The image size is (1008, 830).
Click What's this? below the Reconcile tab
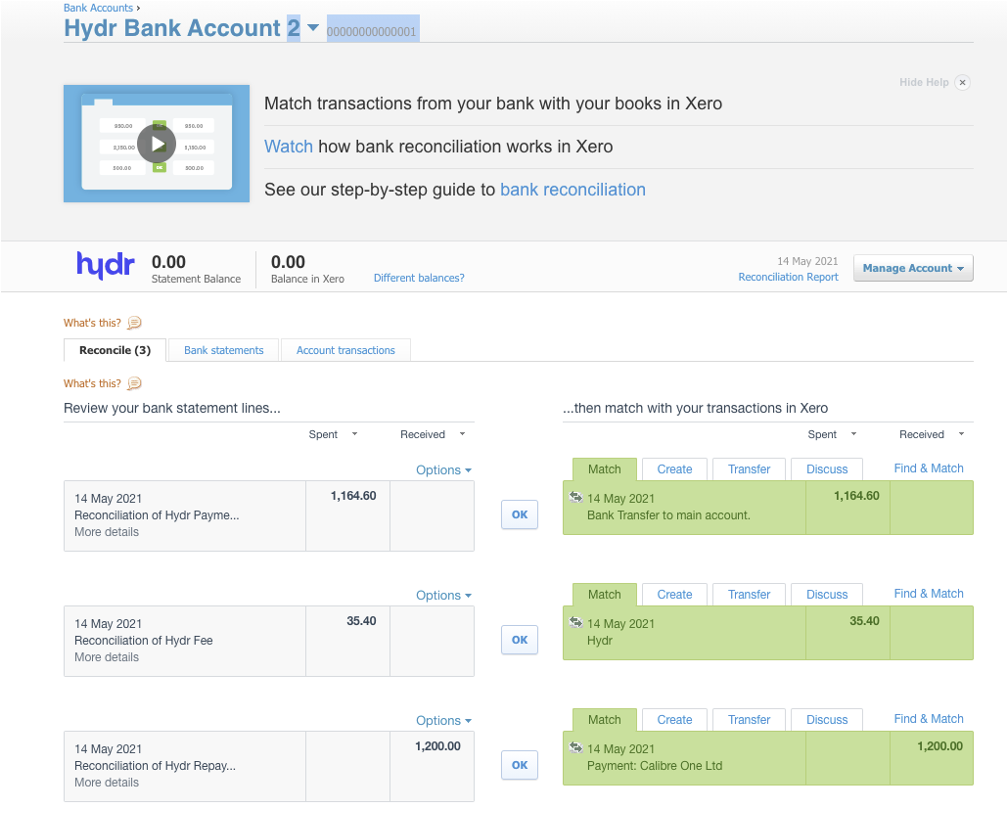point(92,383)
